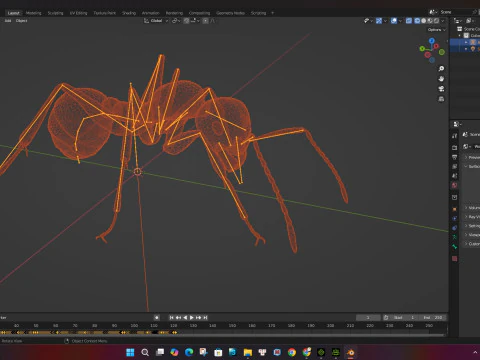Expand the Ray Visibility panel

[x=472, y=217]
